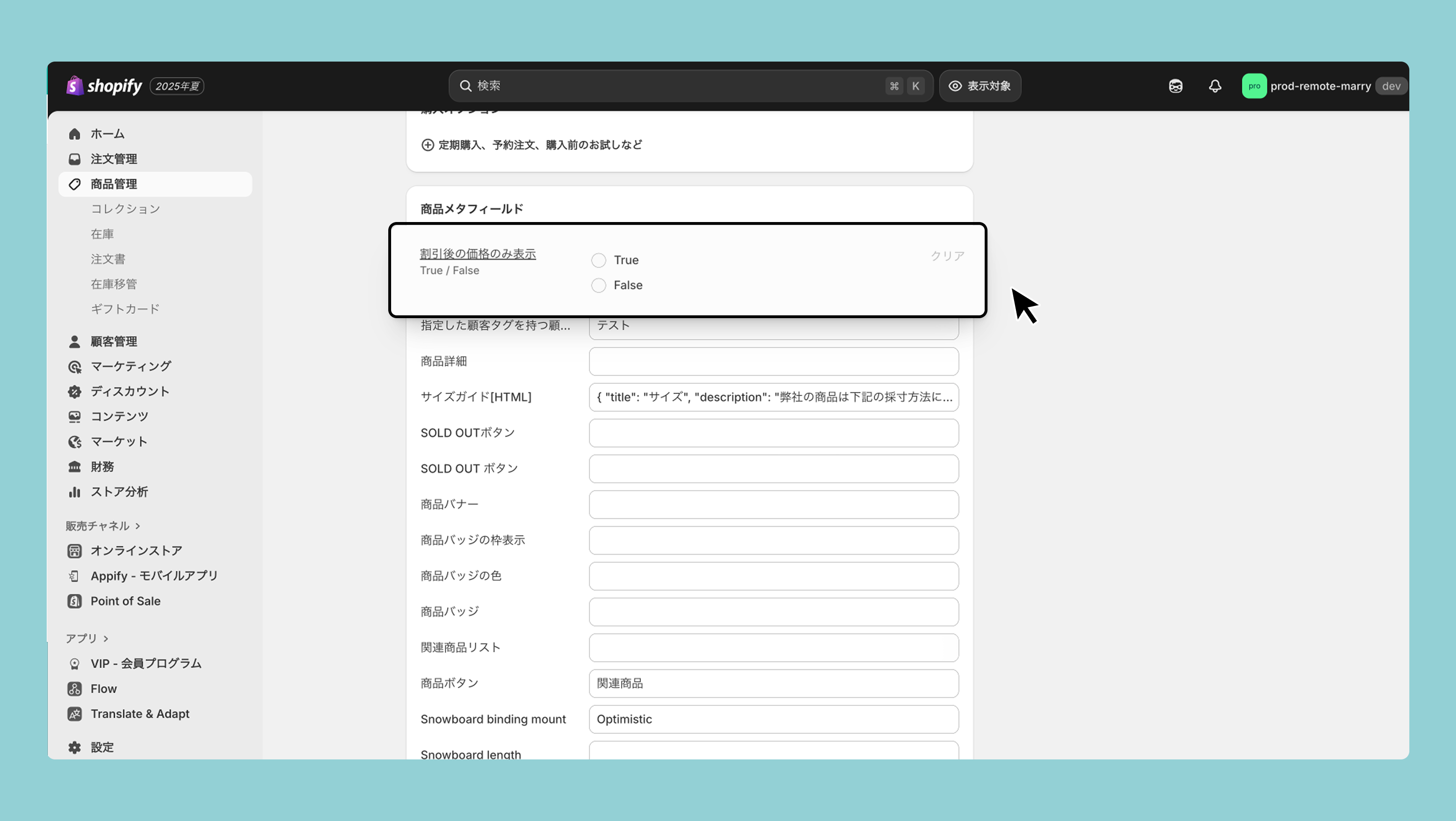
Task: Open ストア分析 analytics
Action: tap(119, 492)
